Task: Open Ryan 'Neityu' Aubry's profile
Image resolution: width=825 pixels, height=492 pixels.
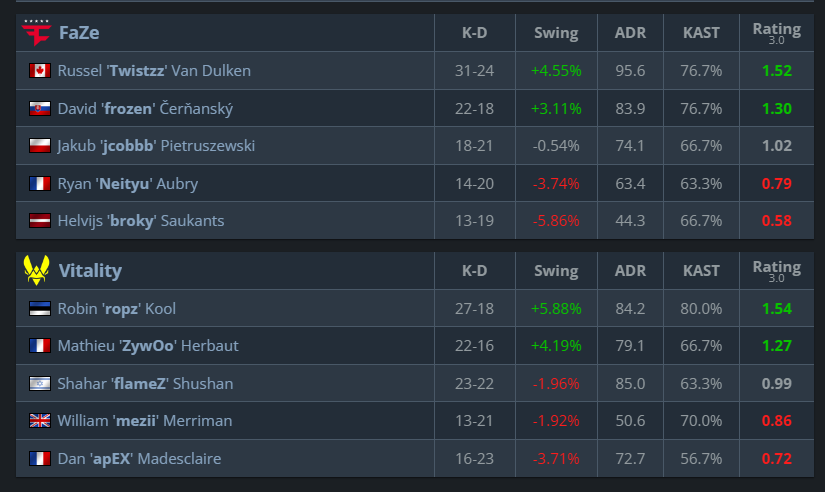Action: [x=128, y=184]
